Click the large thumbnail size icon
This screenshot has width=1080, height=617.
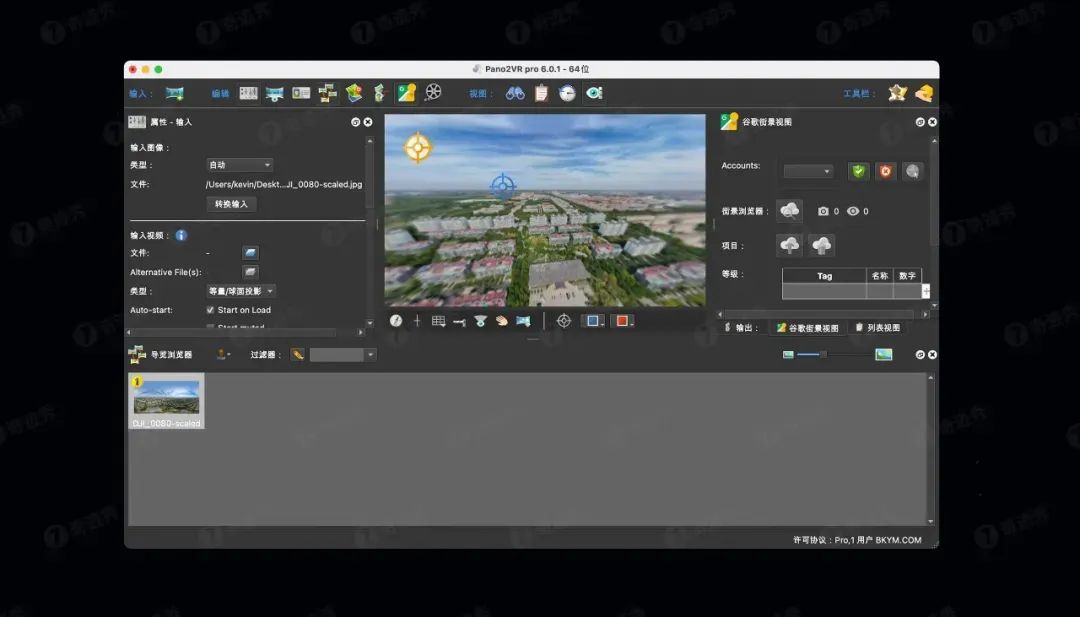(x=884, y=355)
